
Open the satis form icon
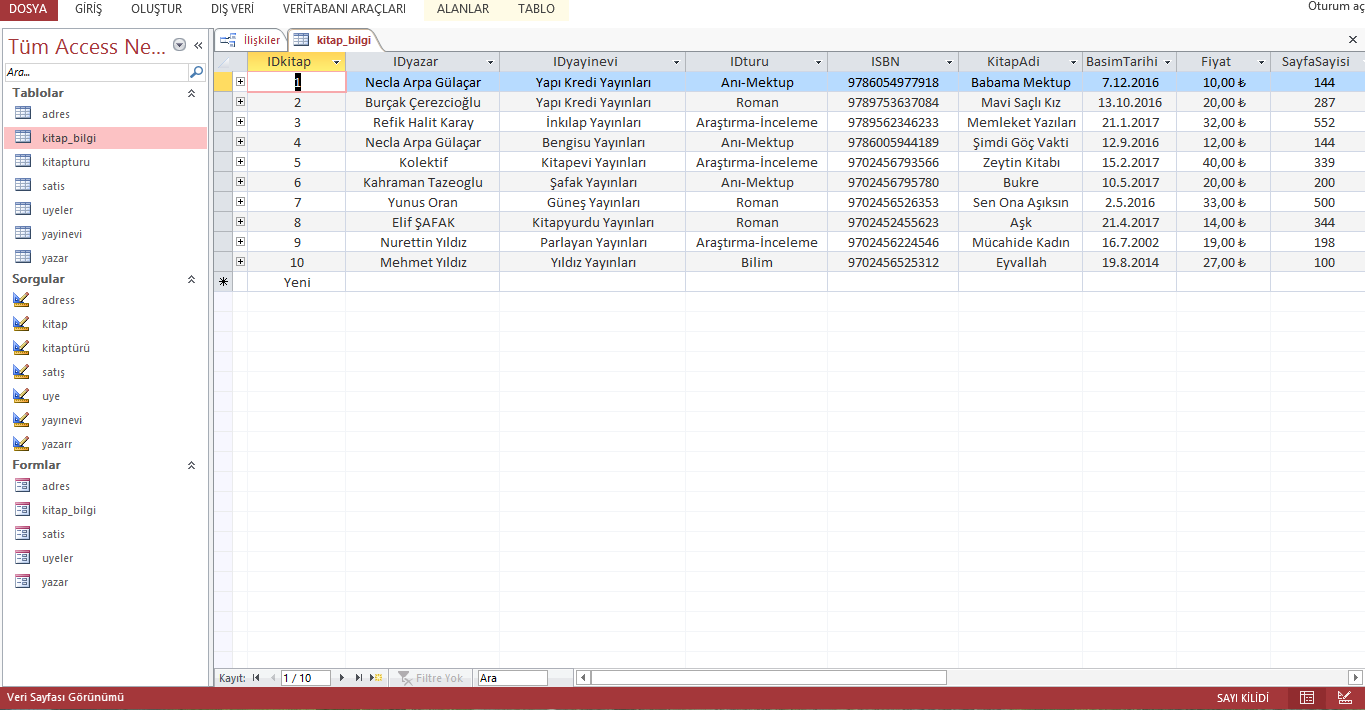click(24, 534)
